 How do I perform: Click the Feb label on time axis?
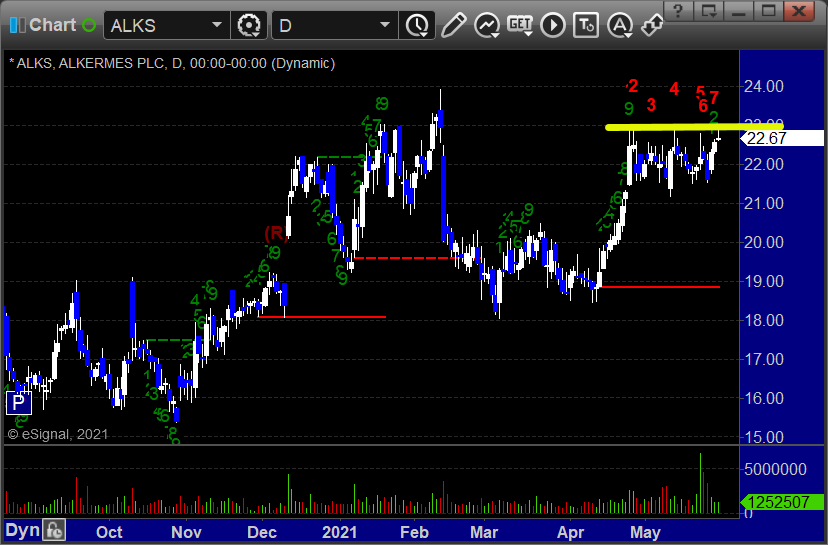click(414, 532)
